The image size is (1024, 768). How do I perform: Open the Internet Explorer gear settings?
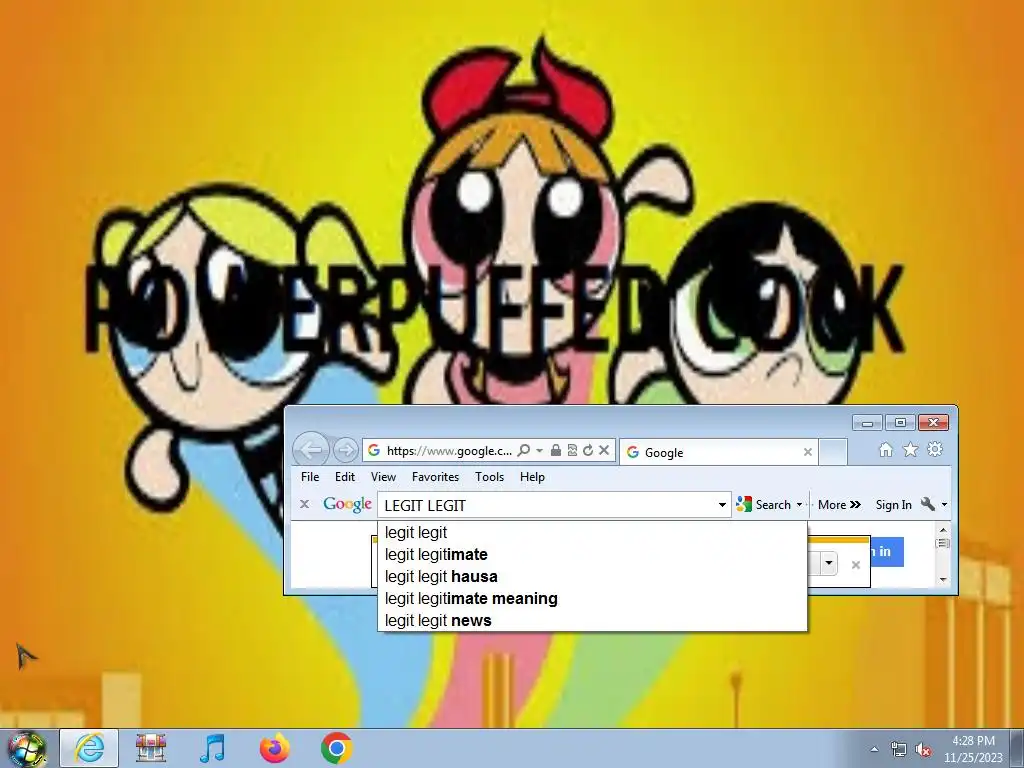(935, 449)
